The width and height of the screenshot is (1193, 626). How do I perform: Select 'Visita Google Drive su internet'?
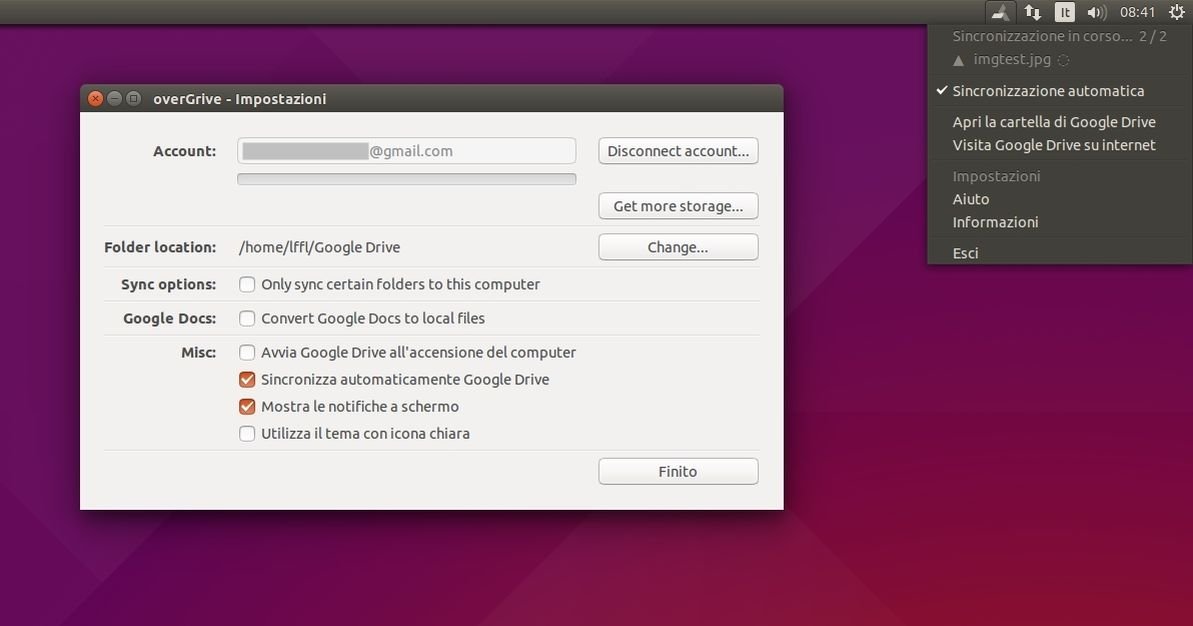[x=1059, y=145]
